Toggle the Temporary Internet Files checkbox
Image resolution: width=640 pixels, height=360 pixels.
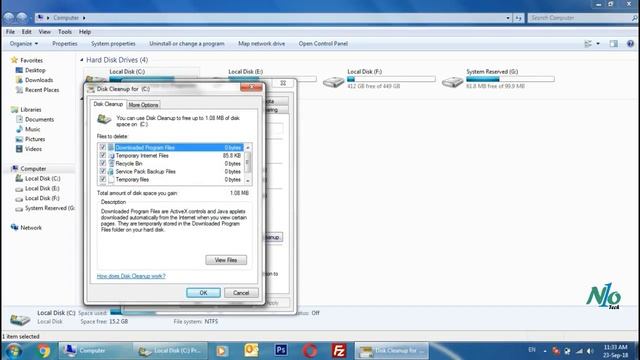coord(102,156)
